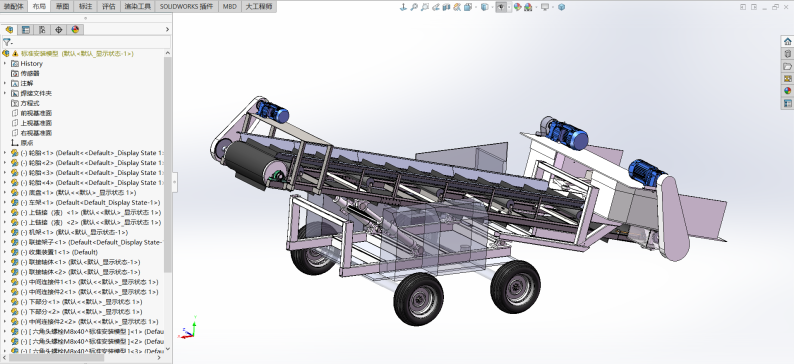Click the blue 3D cube icon at toolbar end
794x364 pixels.
(561, 7)
